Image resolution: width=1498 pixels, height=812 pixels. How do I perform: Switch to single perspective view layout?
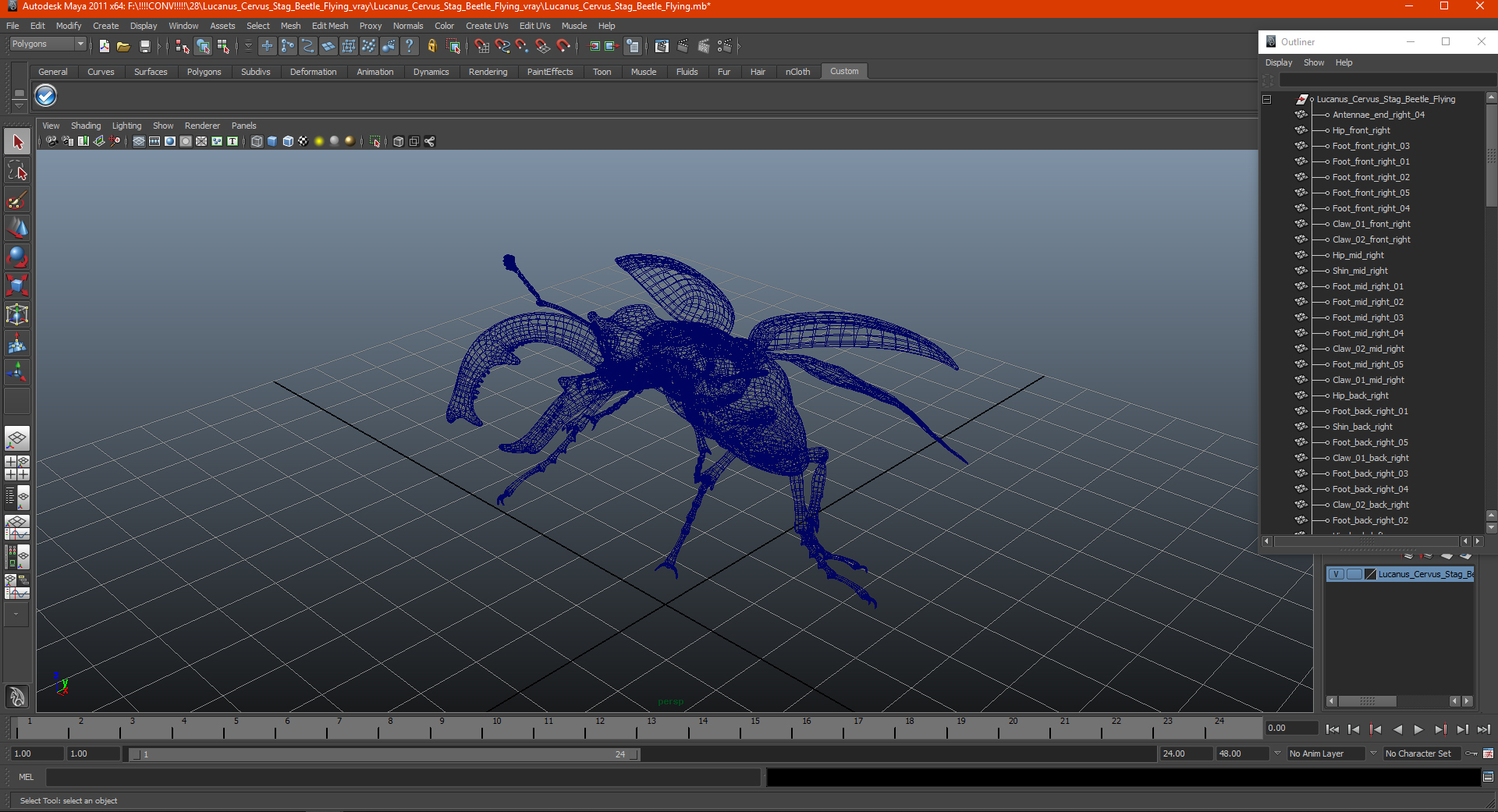coord(17,438)
